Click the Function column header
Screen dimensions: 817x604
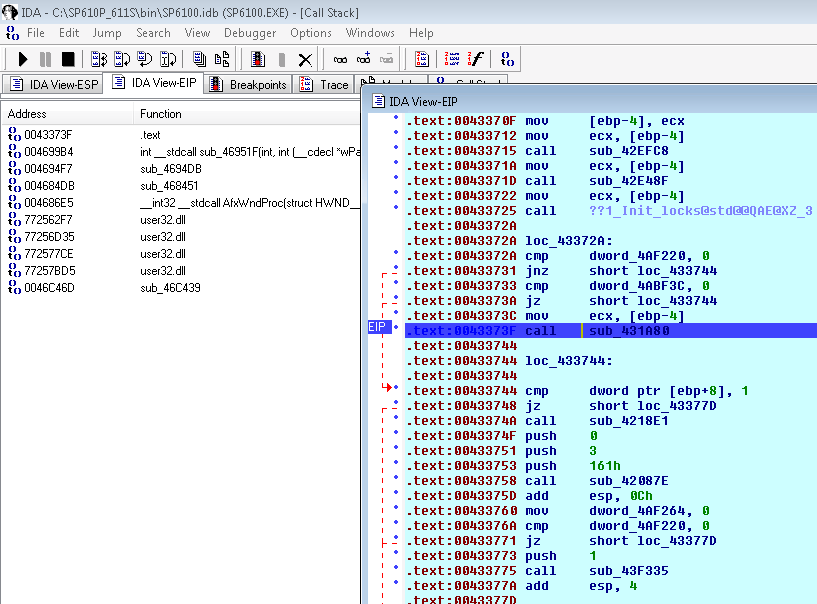pyautogui.click(x=161, y=114)
